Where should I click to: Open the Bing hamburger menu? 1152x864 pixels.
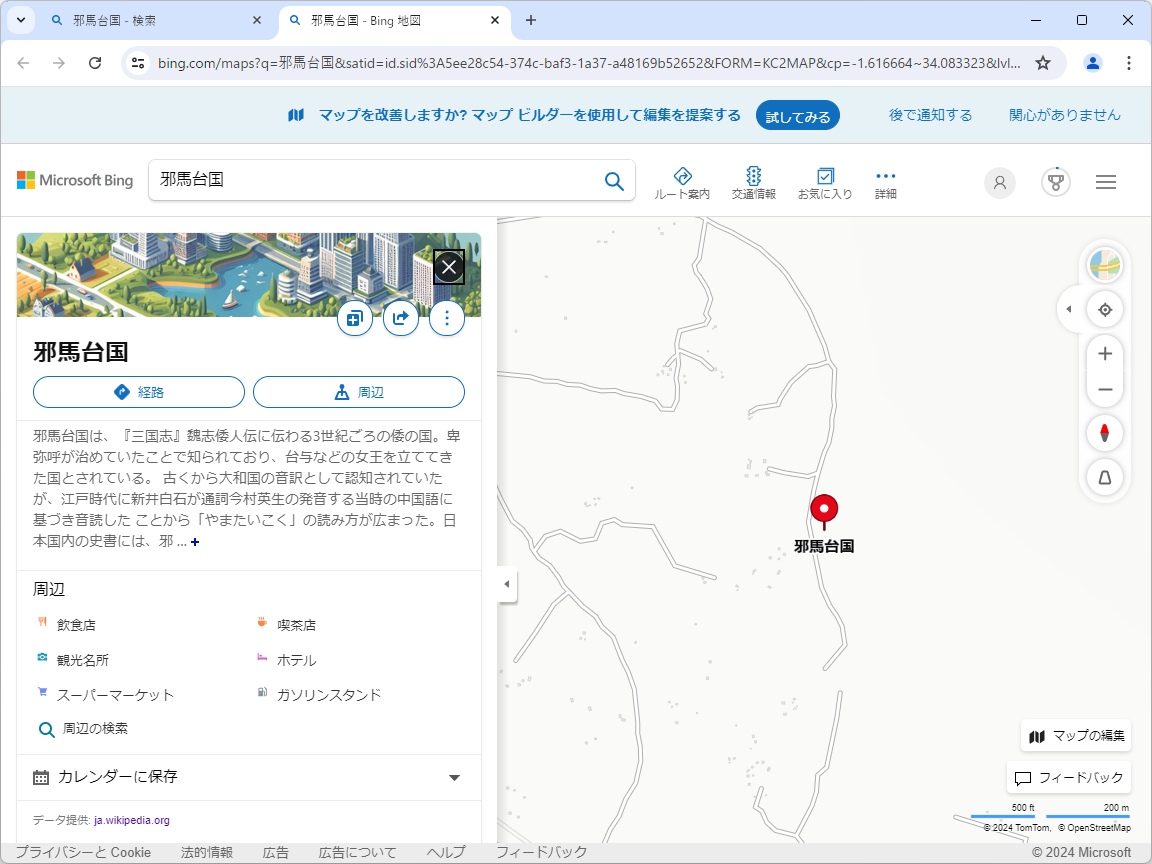click(1106, 182)
